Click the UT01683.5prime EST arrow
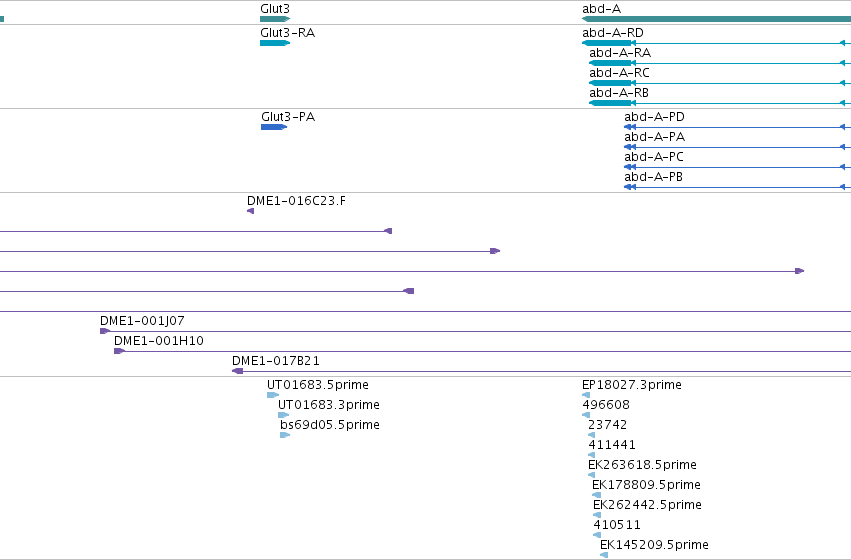Screen dimensions: 851x560 pos(273,395)
